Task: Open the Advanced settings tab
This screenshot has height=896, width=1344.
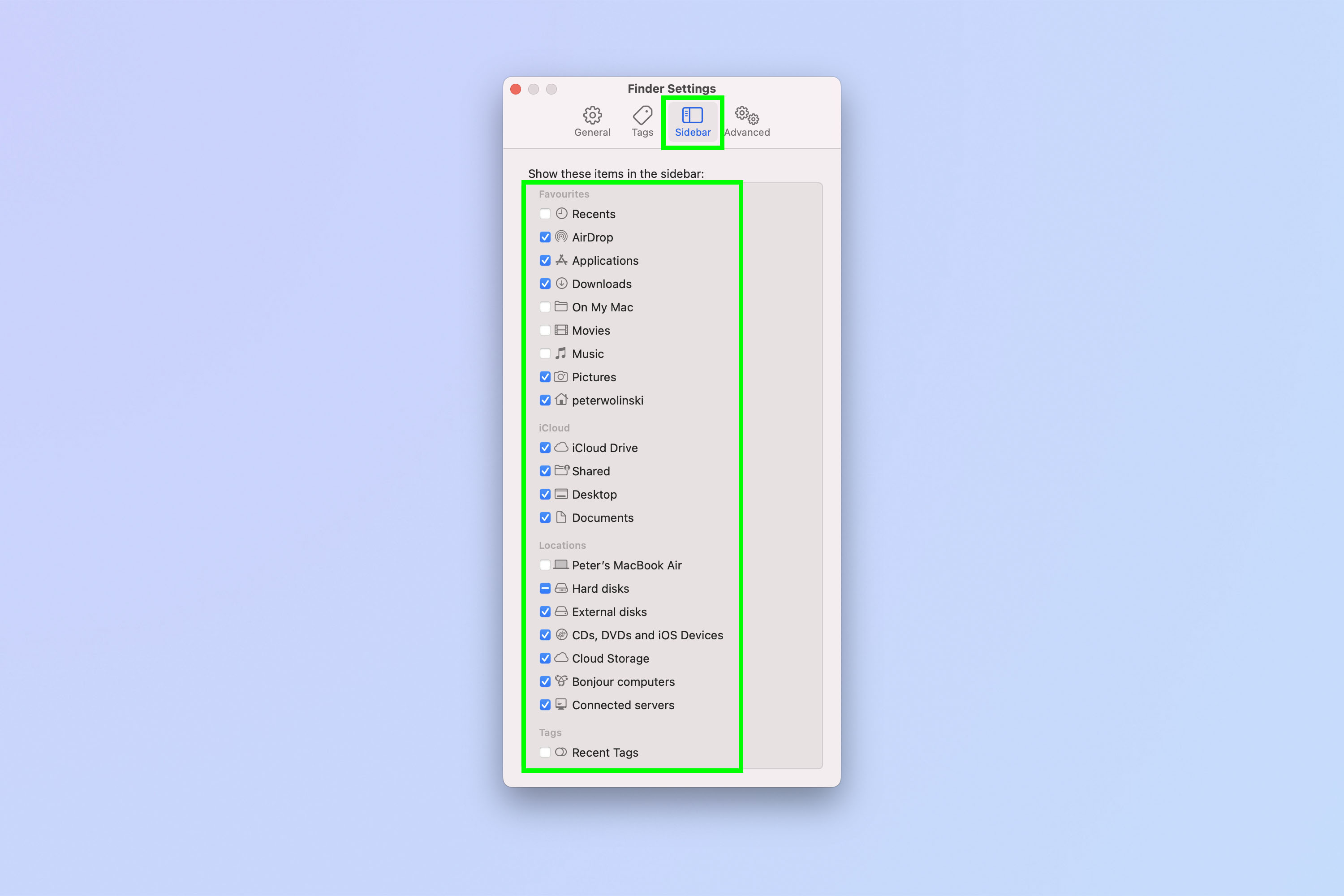Action: click(747, 122)
